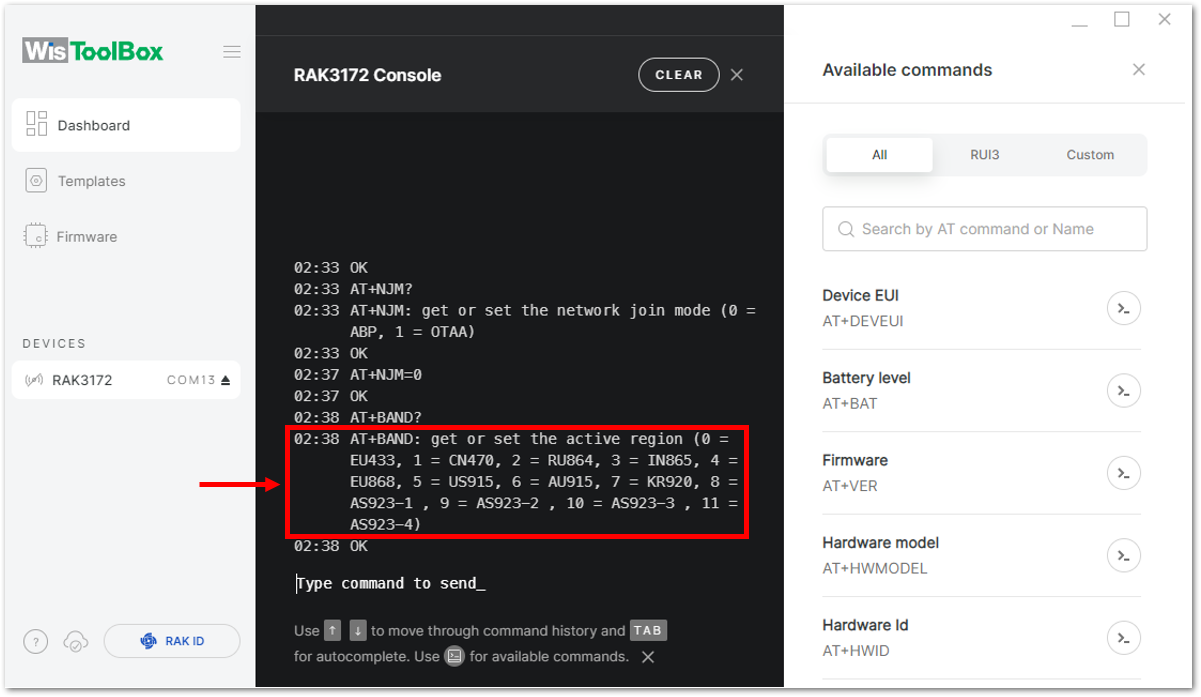
Task: Click the Dashboard grid icon
Action: click(x=37, y=124)
